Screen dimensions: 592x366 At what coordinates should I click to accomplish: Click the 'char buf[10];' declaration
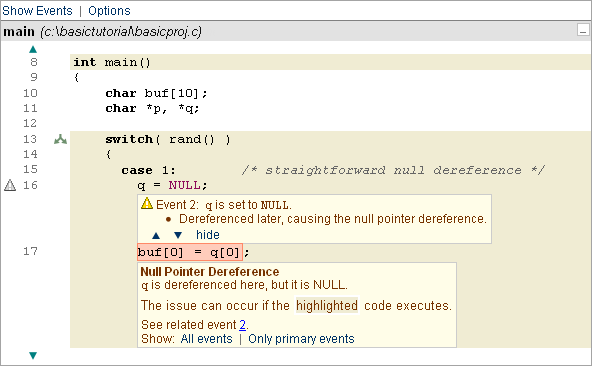[x=156, y=93]
